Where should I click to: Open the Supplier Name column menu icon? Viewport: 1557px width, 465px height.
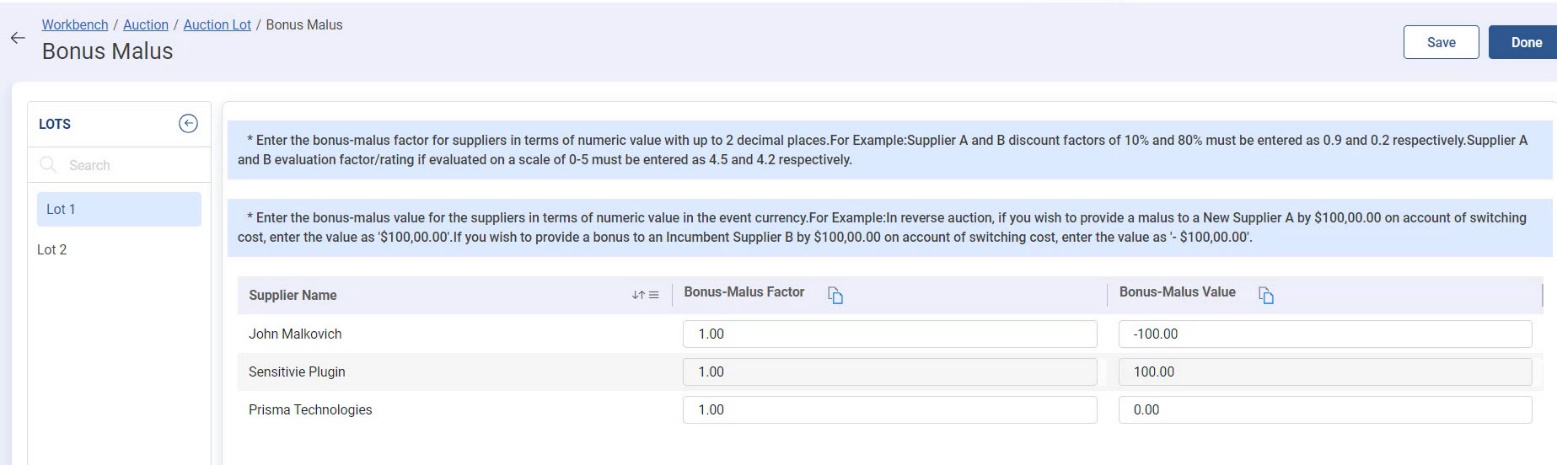tap(654, 295)
